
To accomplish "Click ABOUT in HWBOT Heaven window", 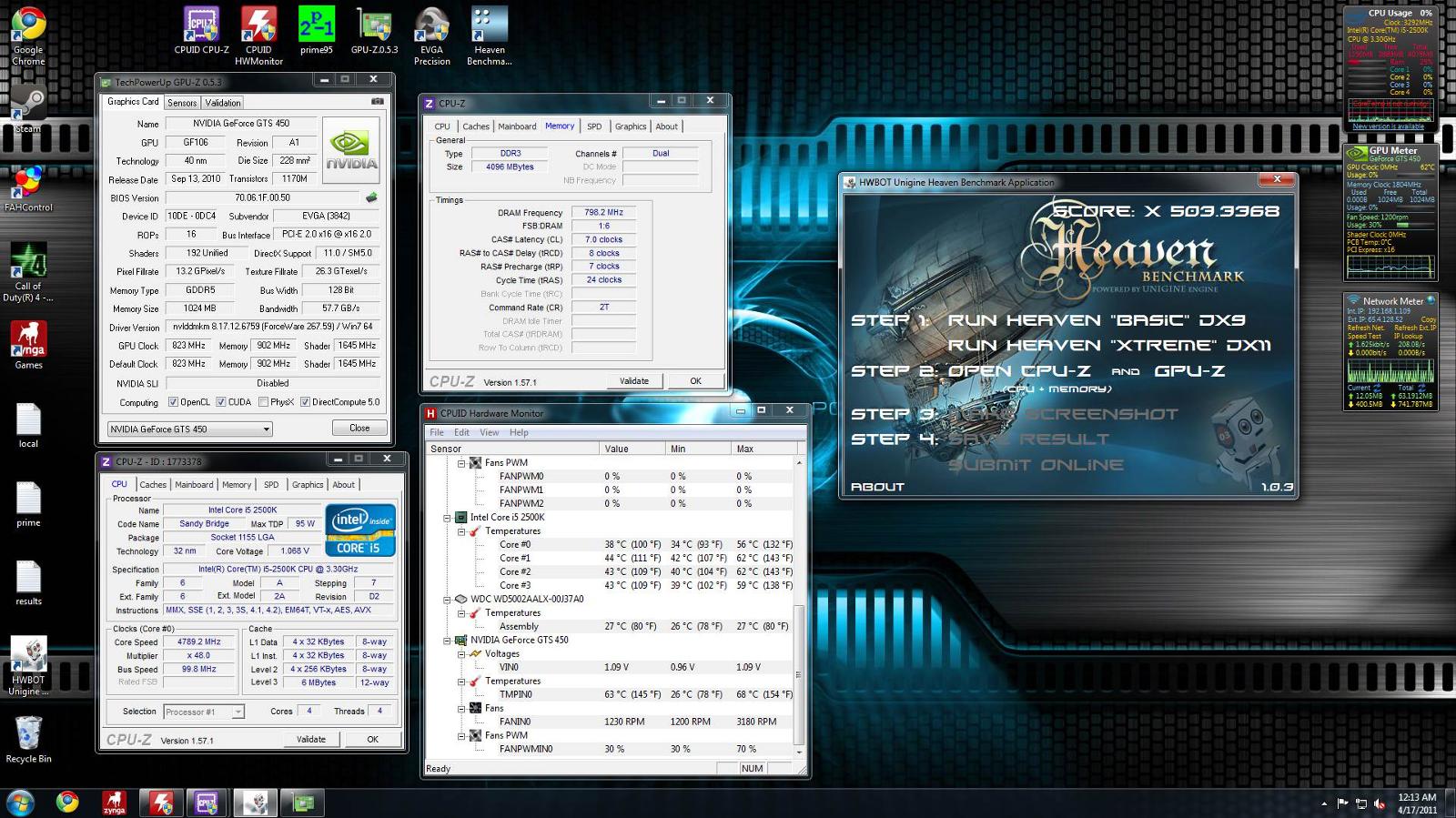I will (877, 487).
